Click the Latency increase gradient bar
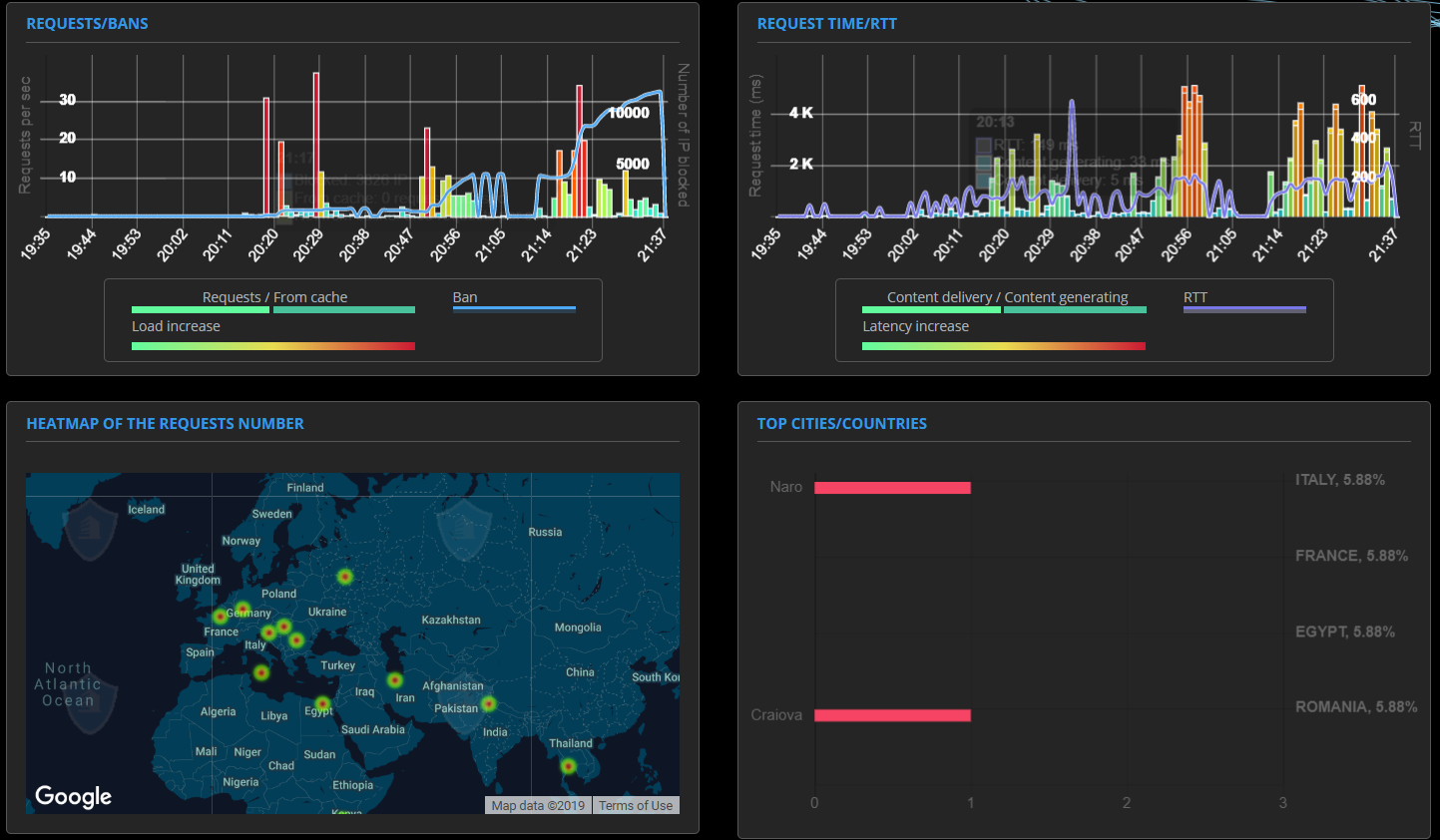The width and height of the screenshot is (1440, 840). [x=1004, y=346]
